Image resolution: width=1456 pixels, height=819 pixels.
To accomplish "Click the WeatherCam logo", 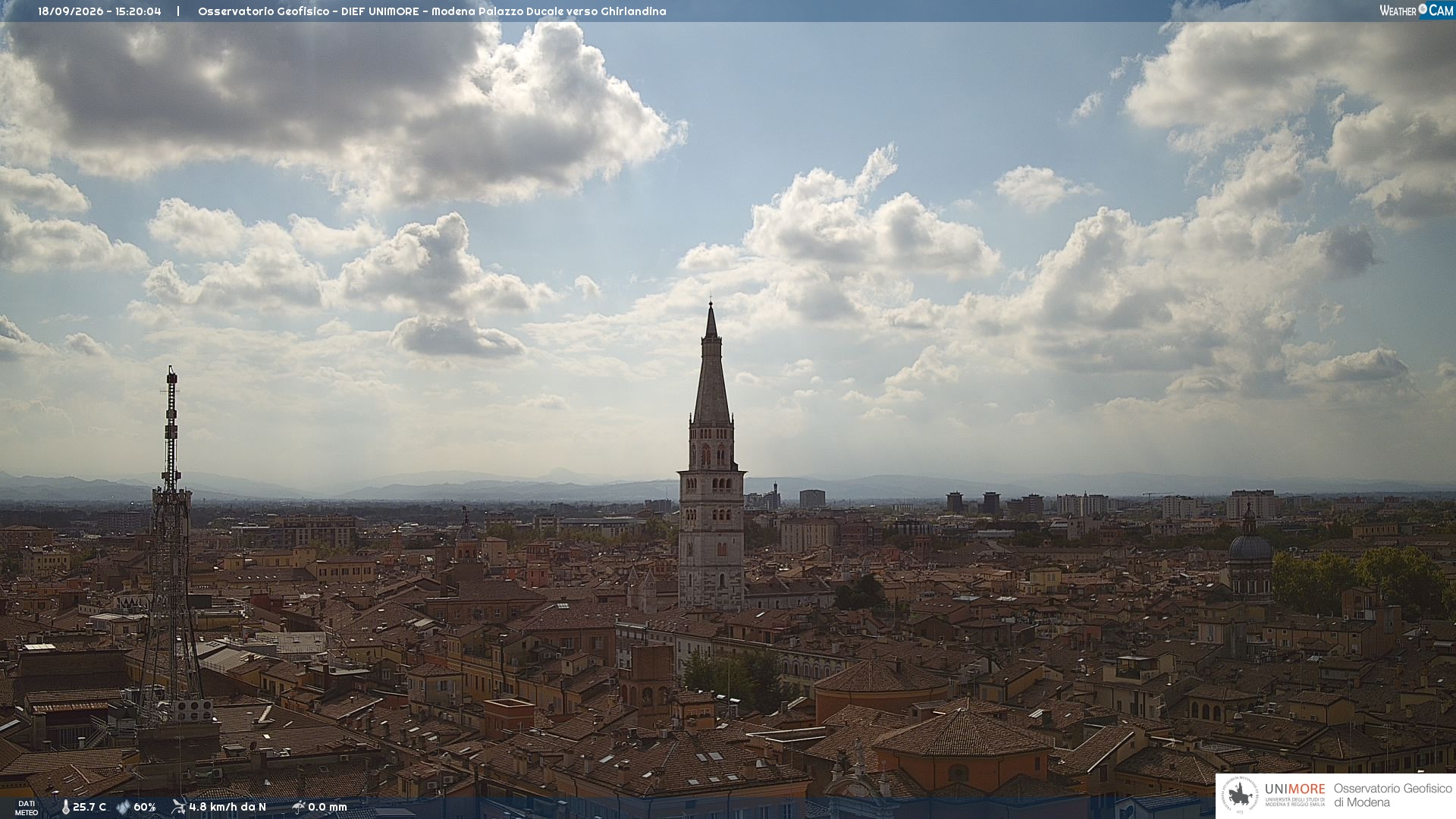I will pos(1416,10).
